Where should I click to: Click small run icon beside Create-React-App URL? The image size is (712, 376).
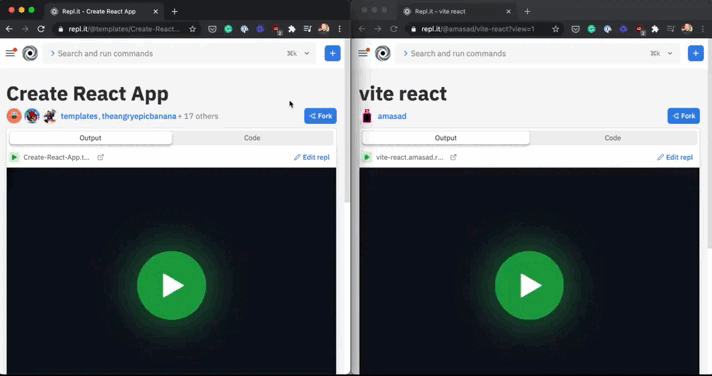click(14, 157)
